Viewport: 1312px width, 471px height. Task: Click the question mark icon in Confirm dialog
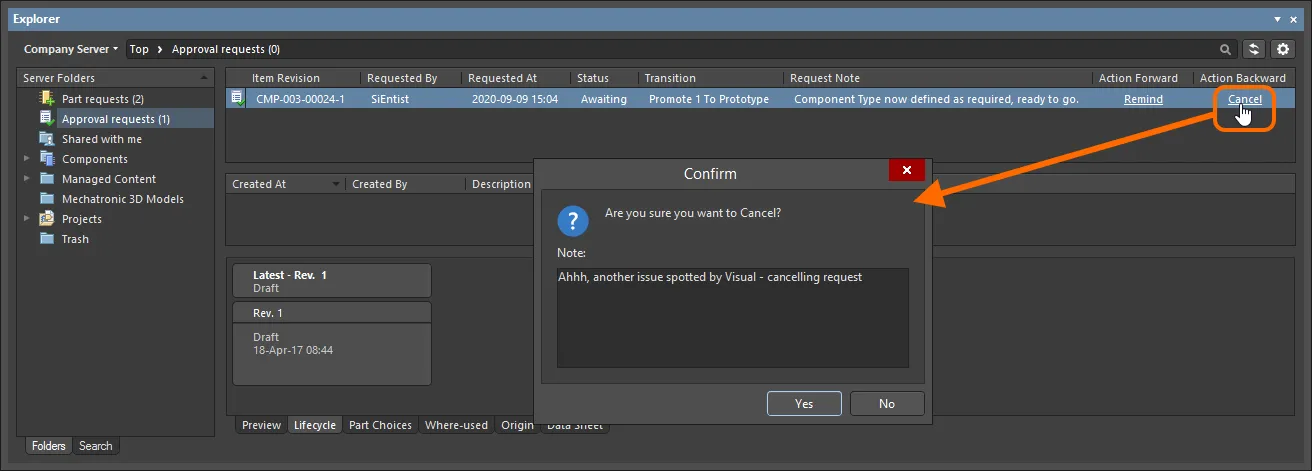click(x=573, y=220)
